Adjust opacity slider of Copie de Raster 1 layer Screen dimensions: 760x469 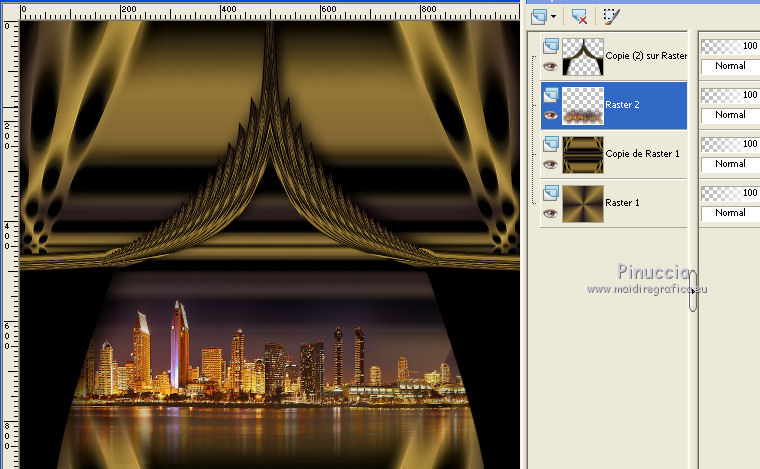pos(730,144)
